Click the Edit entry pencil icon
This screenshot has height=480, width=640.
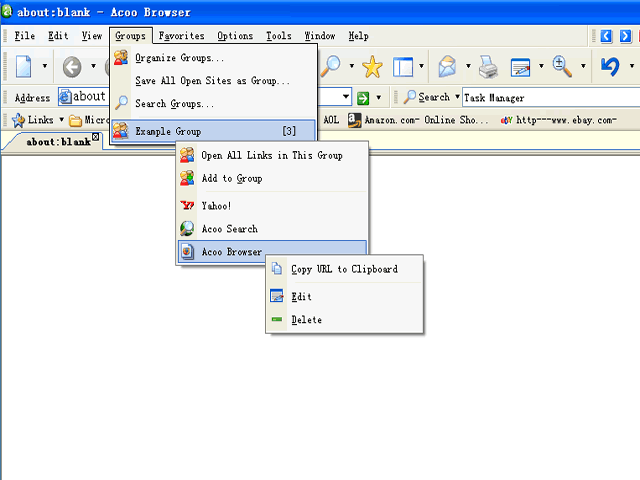277,296
